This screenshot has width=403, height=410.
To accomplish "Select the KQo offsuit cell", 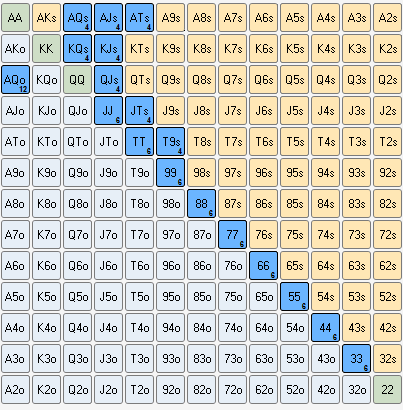I will click(46, 80).
